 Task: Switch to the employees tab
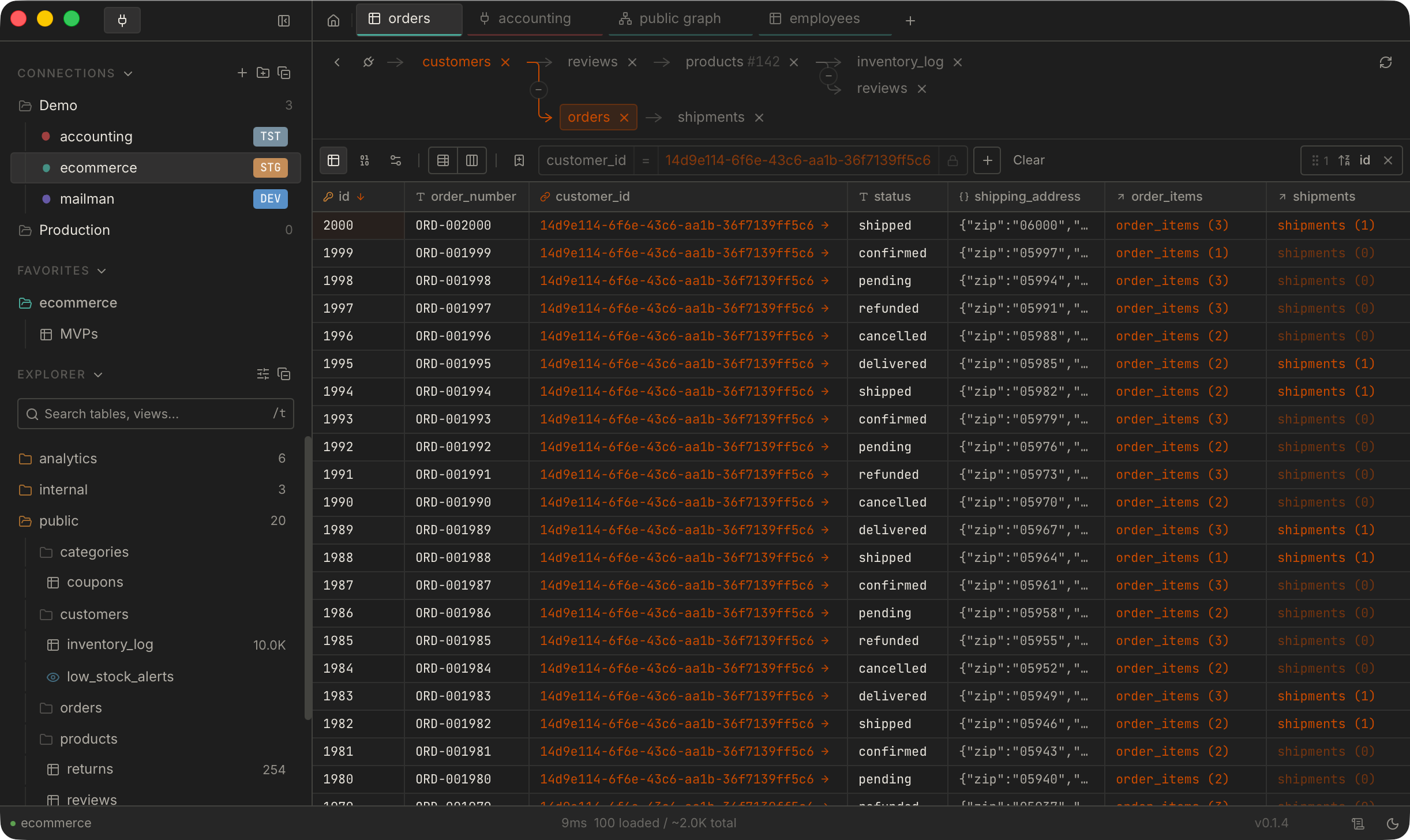(x=824, y=19)
